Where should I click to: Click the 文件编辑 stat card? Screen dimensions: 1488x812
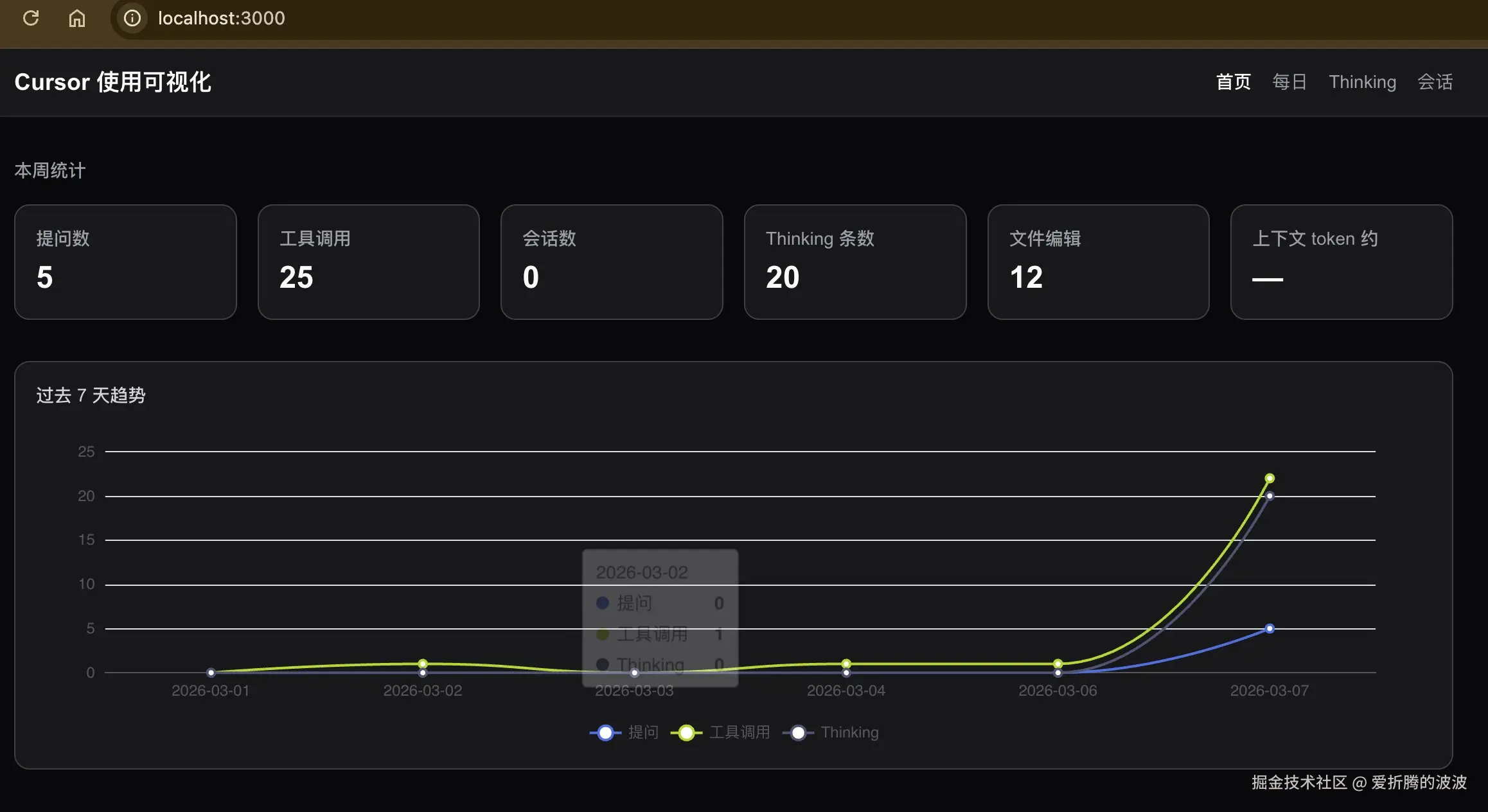coord(1098,261)
